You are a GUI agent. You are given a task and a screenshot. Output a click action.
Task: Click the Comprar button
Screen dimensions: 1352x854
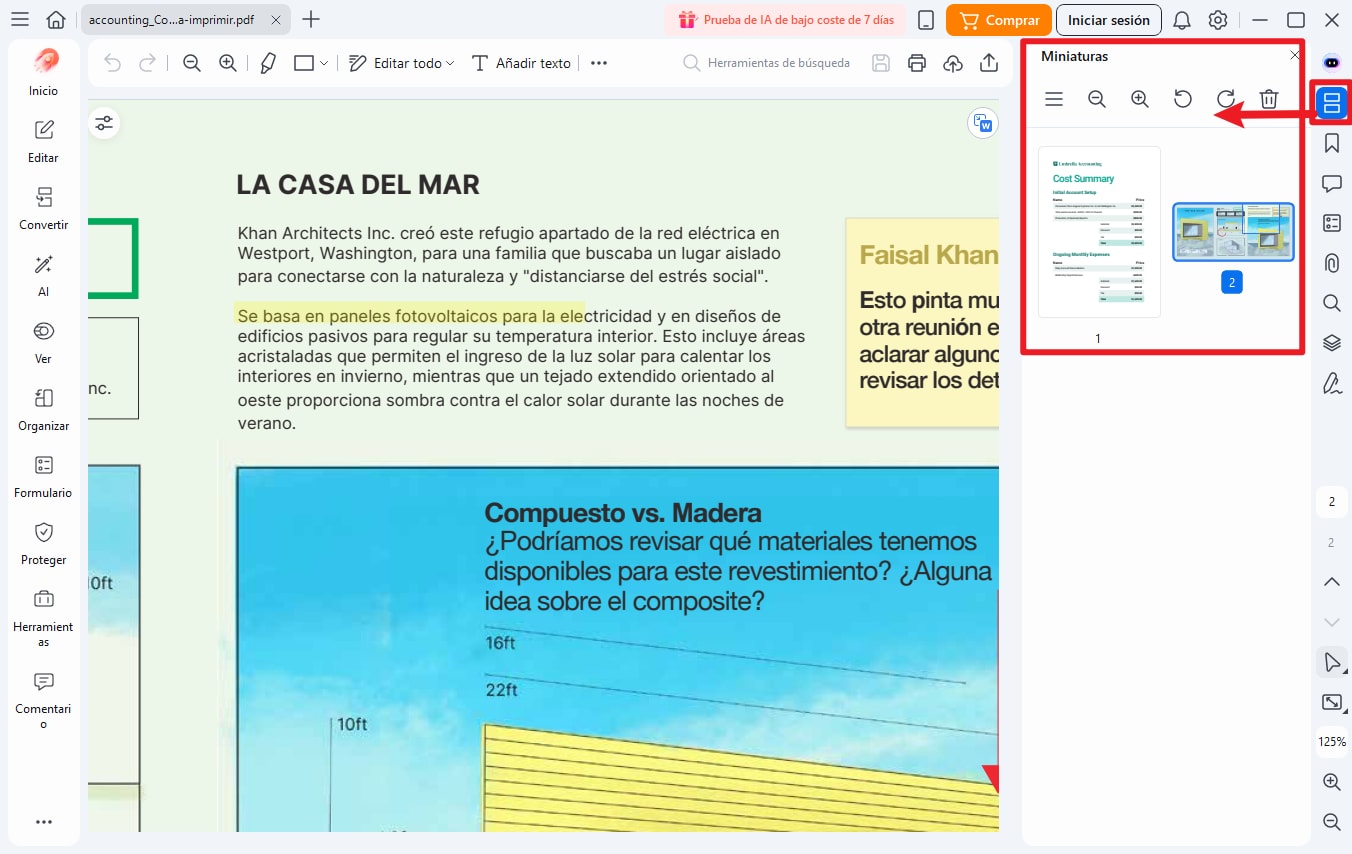click(x=998, y=19)
